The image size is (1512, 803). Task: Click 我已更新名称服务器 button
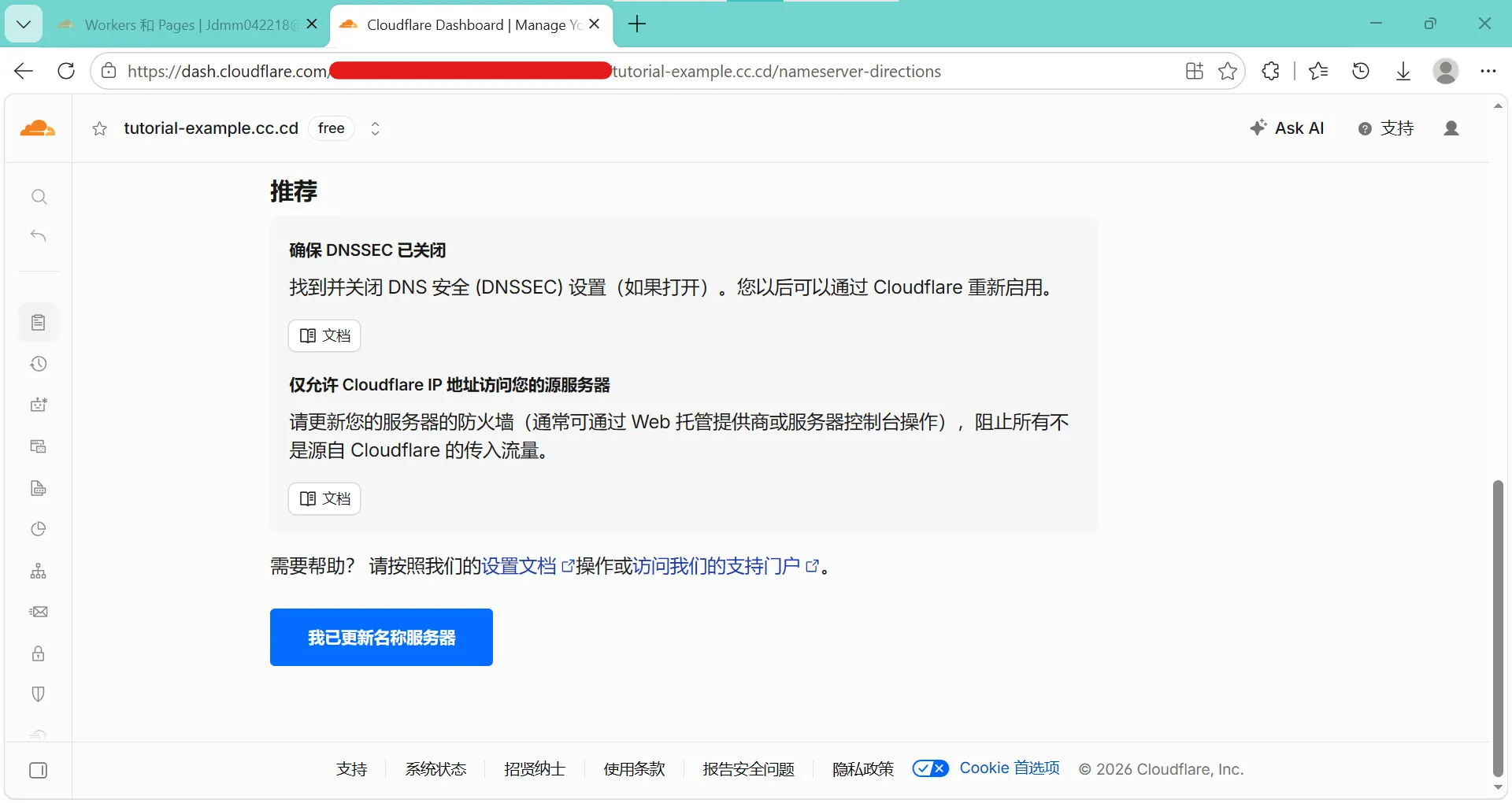point(381,637)
